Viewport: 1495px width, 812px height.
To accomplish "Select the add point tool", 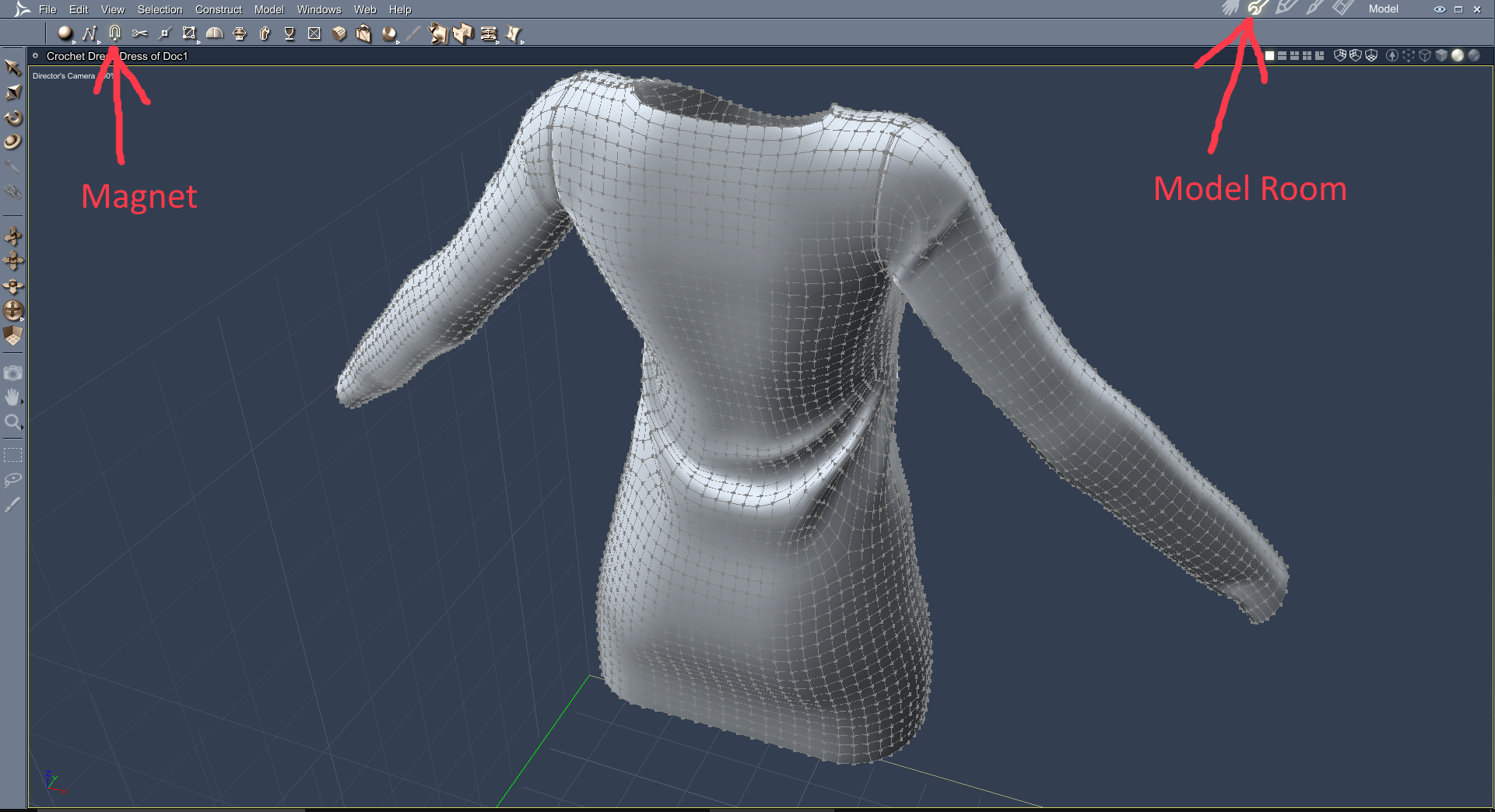I will [164, 33].
